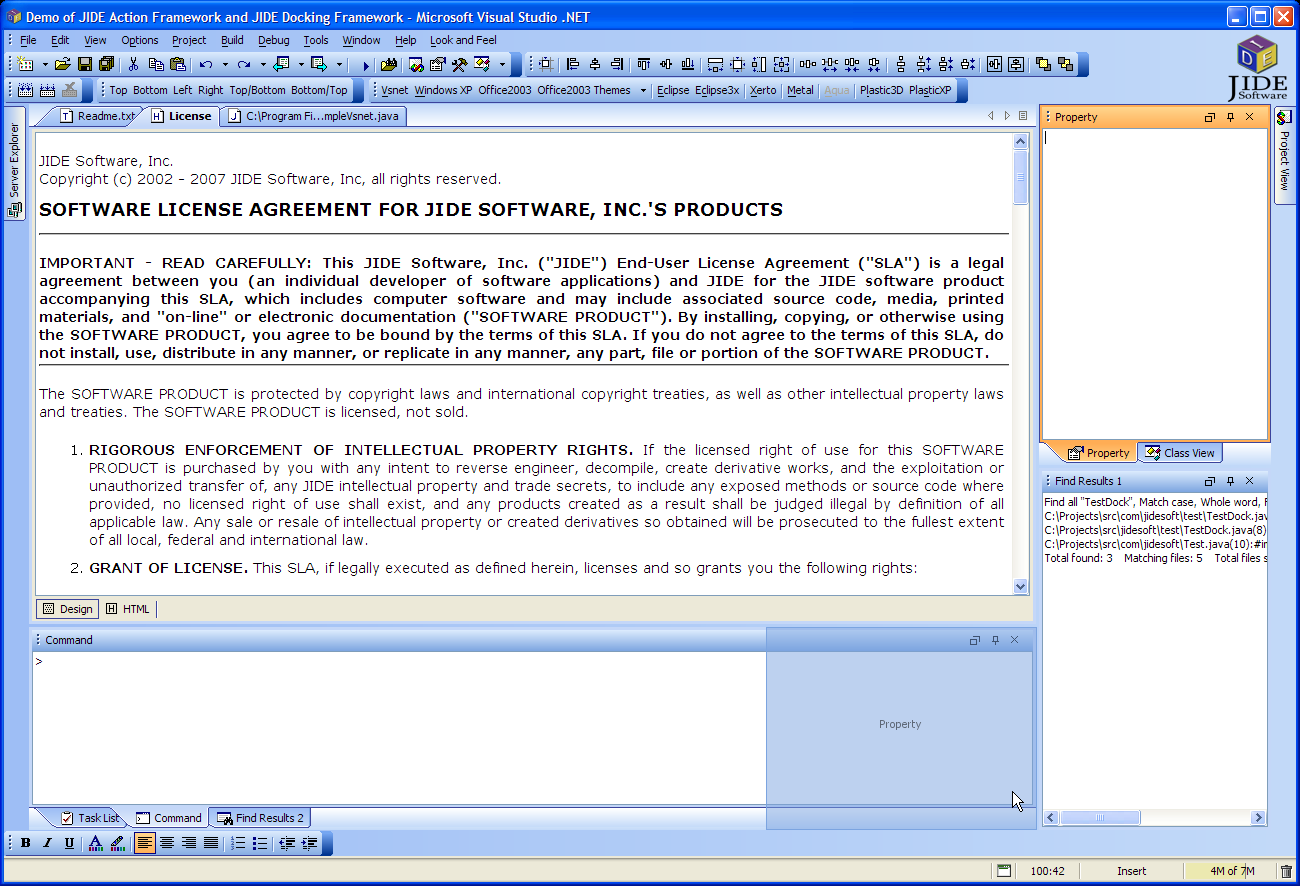Apply the Eclipse3x look and feel
Viewport: 1300px width, 886px height.
pos(717,90)
